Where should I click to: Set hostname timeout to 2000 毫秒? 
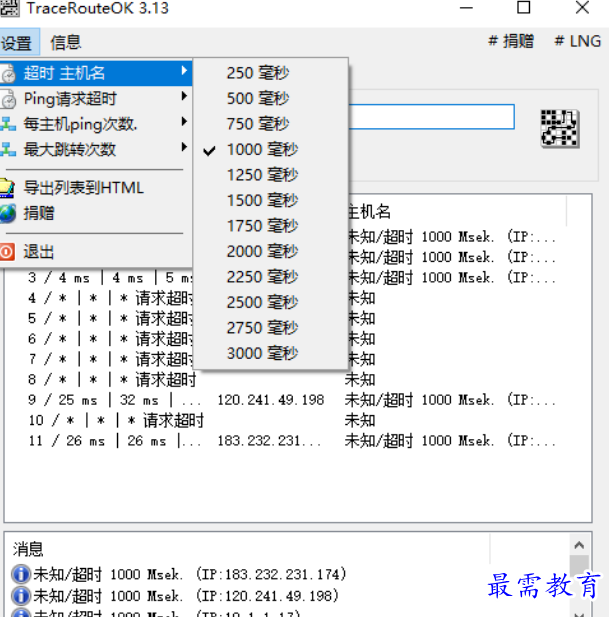click(271, 251)
